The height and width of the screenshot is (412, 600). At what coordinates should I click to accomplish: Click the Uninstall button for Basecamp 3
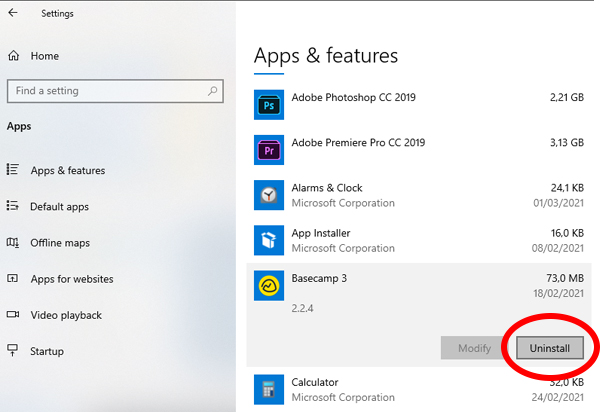(x=549, y=348)
